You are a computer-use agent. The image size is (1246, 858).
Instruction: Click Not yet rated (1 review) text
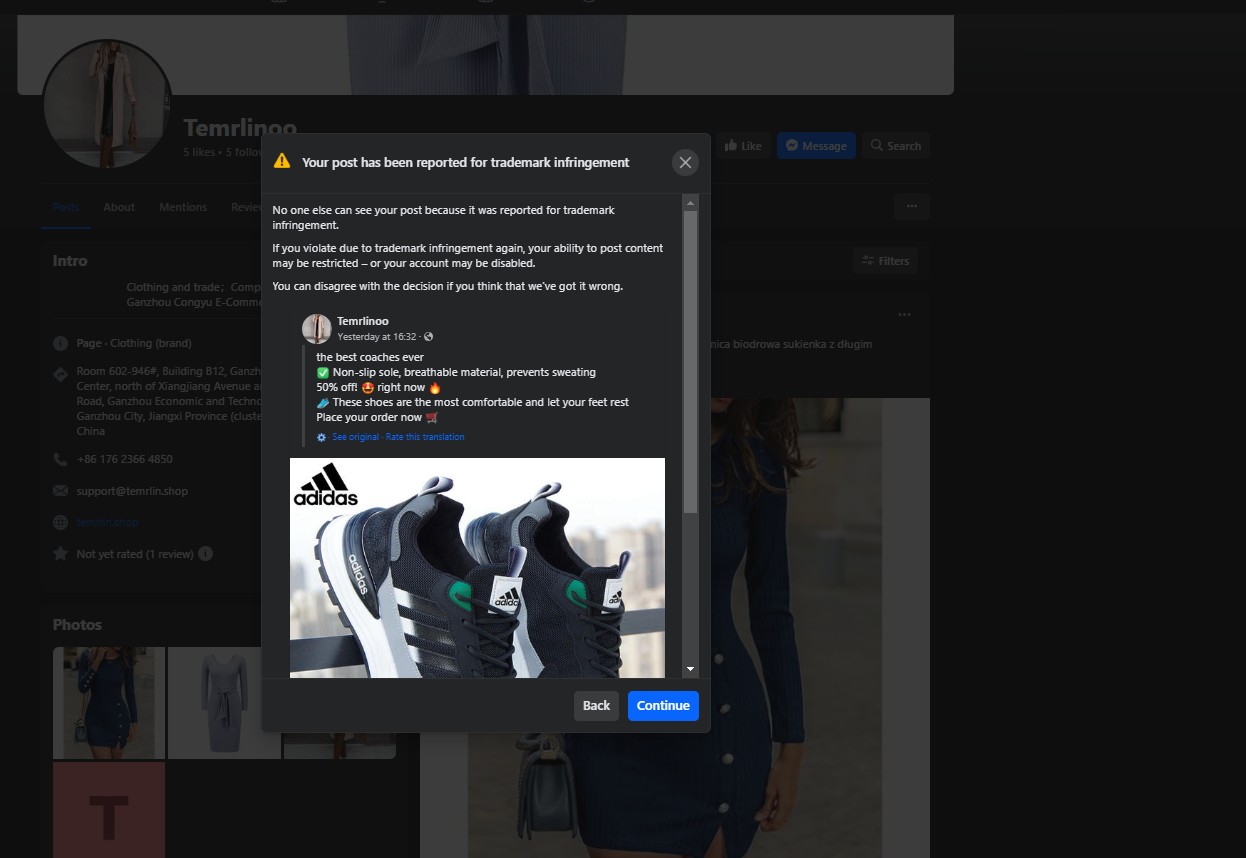pos(135,553)
